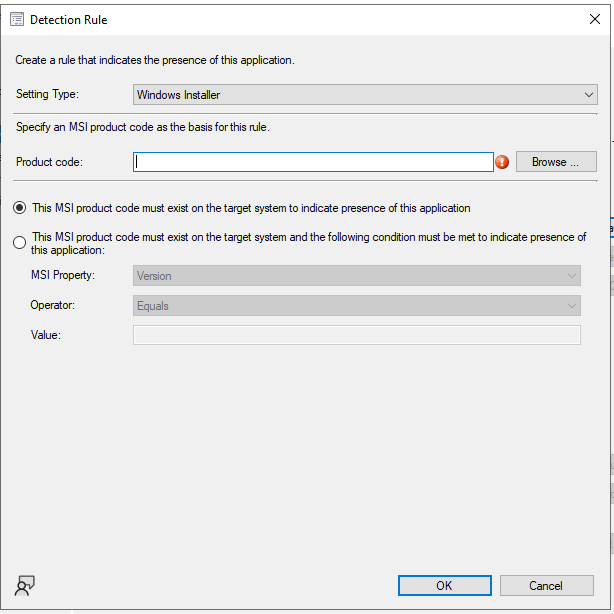
Task: Click the feedback icon in bottom-left corner
Action: click(25, 586)
